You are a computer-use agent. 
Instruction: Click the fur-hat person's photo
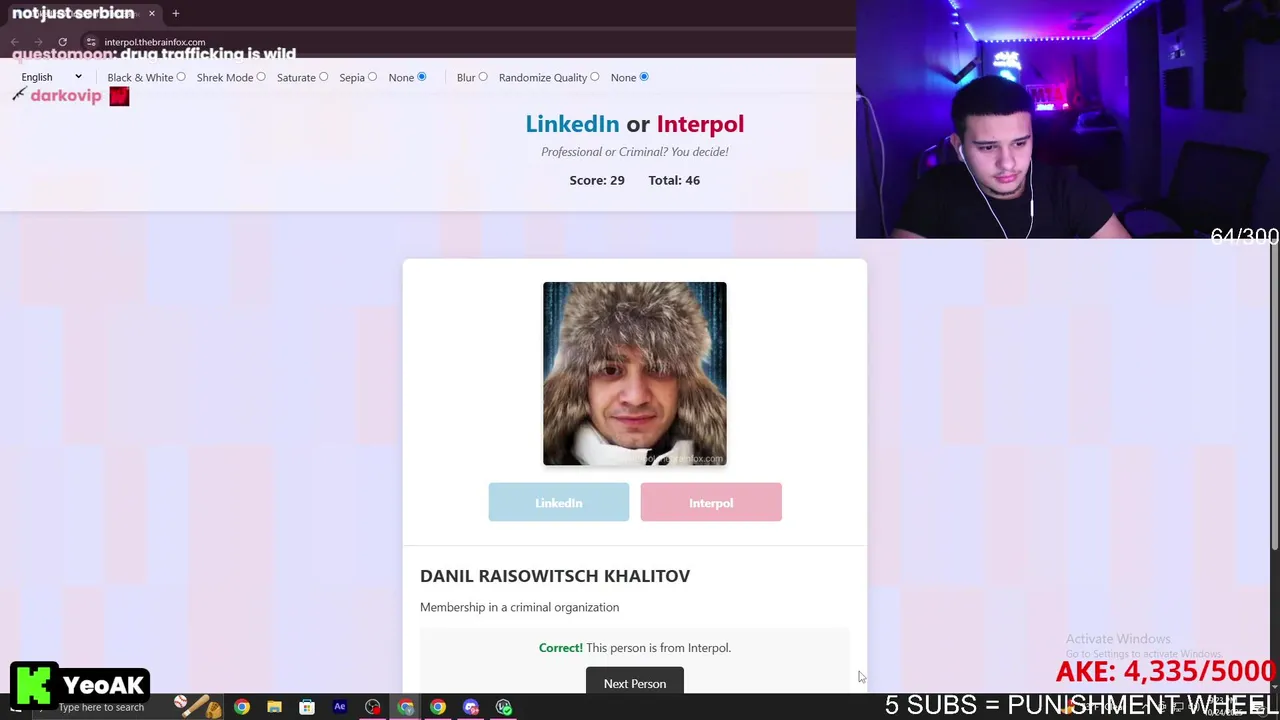point(635,374)
